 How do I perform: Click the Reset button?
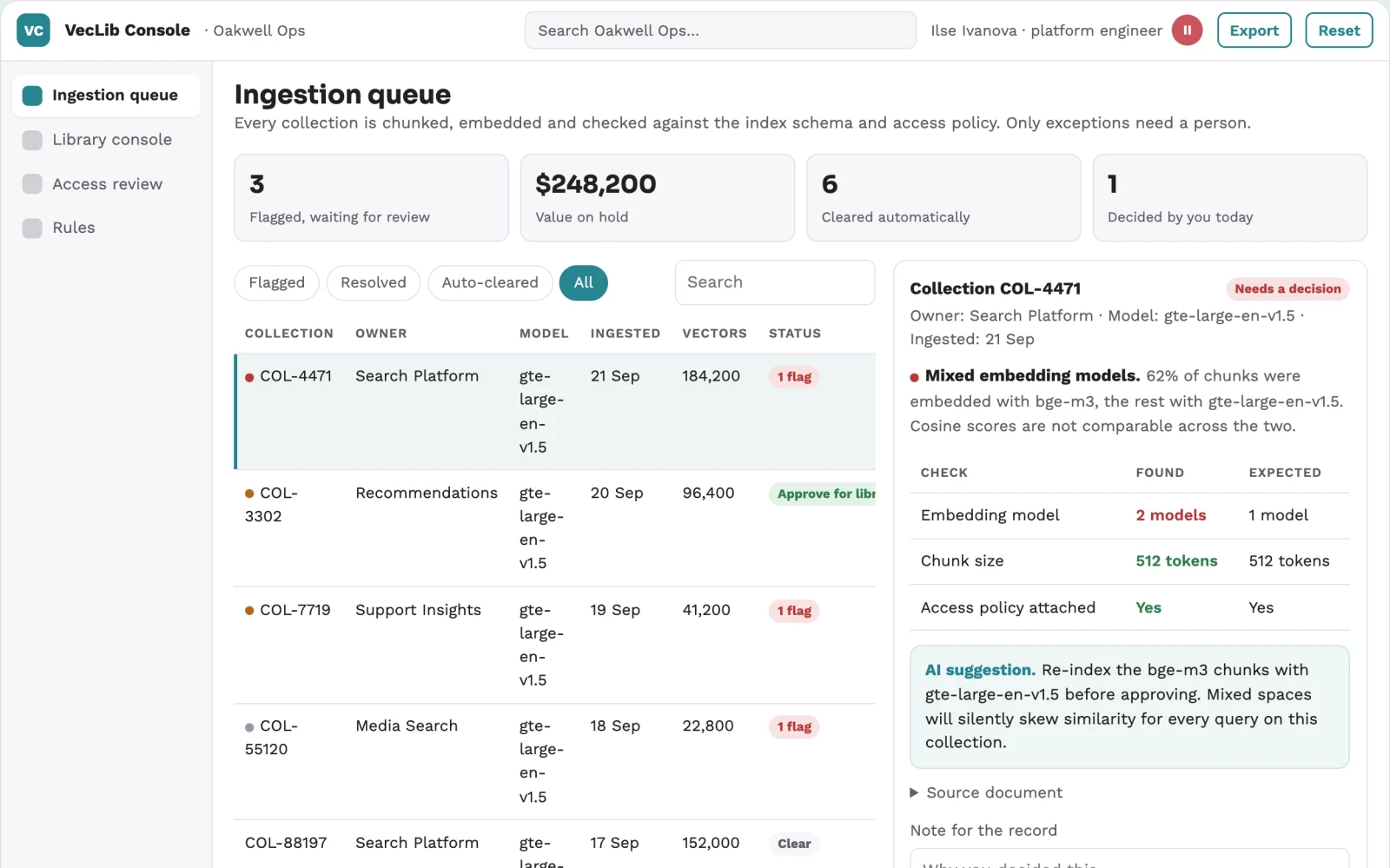pyautogui.click(x=1339, y=30)
